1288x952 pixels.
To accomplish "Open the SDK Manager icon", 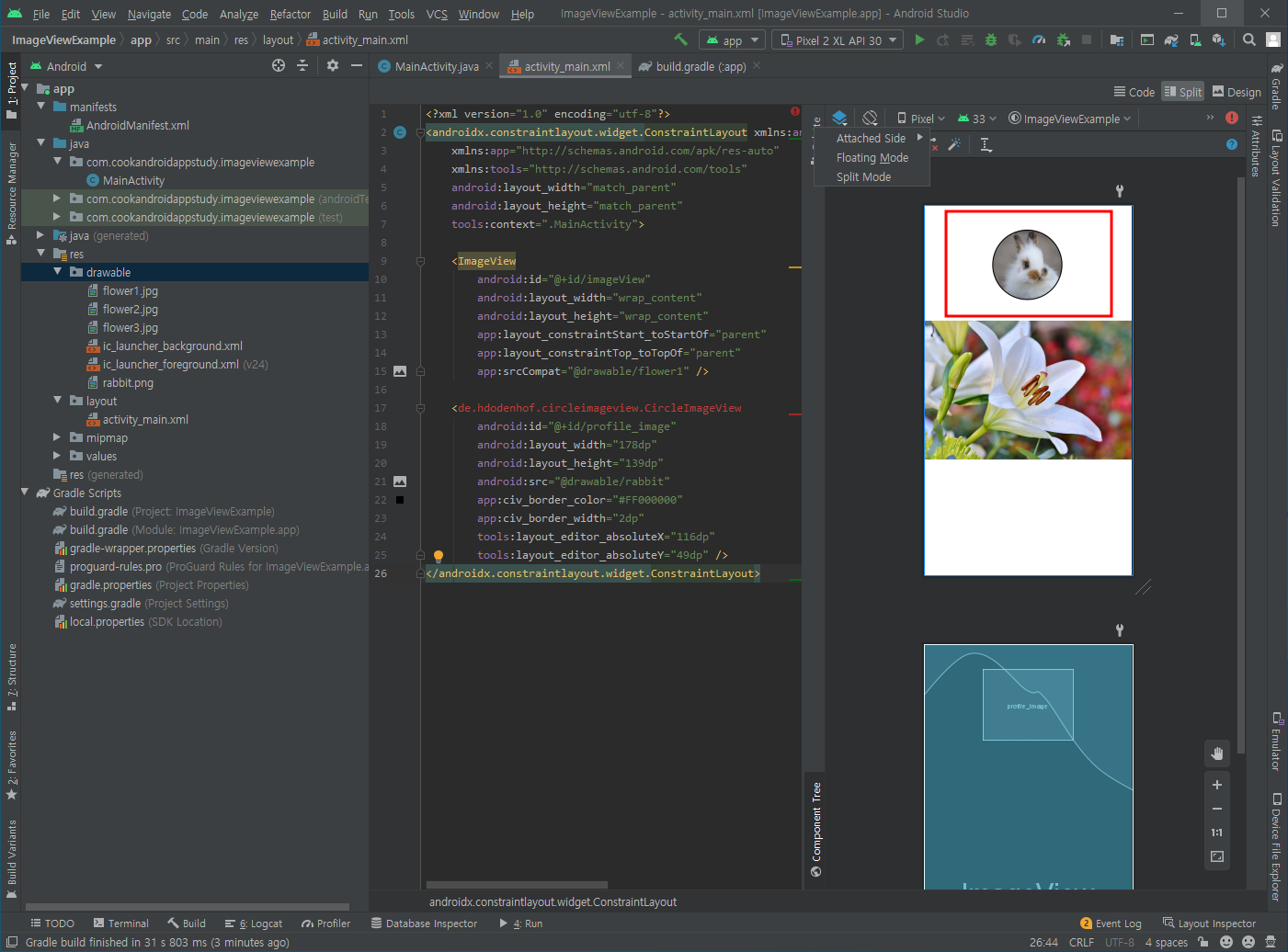I will (x=1218, y=40).
